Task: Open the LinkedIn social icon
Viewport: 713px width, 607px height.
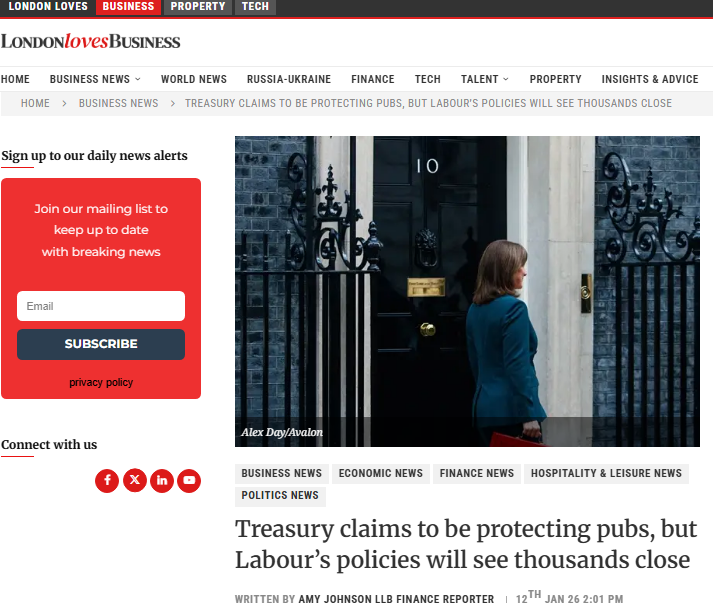Action: (162, 480)
